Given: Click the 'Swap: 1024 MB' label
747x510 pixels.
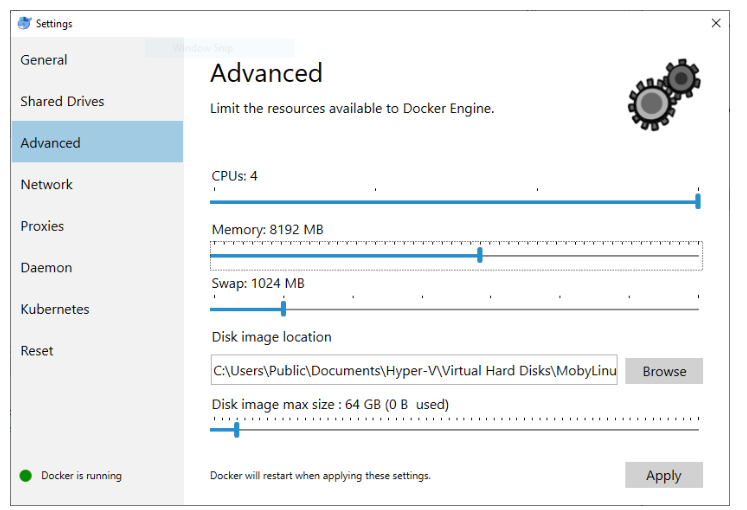Looking at the screenshot, I should [258, 283].
